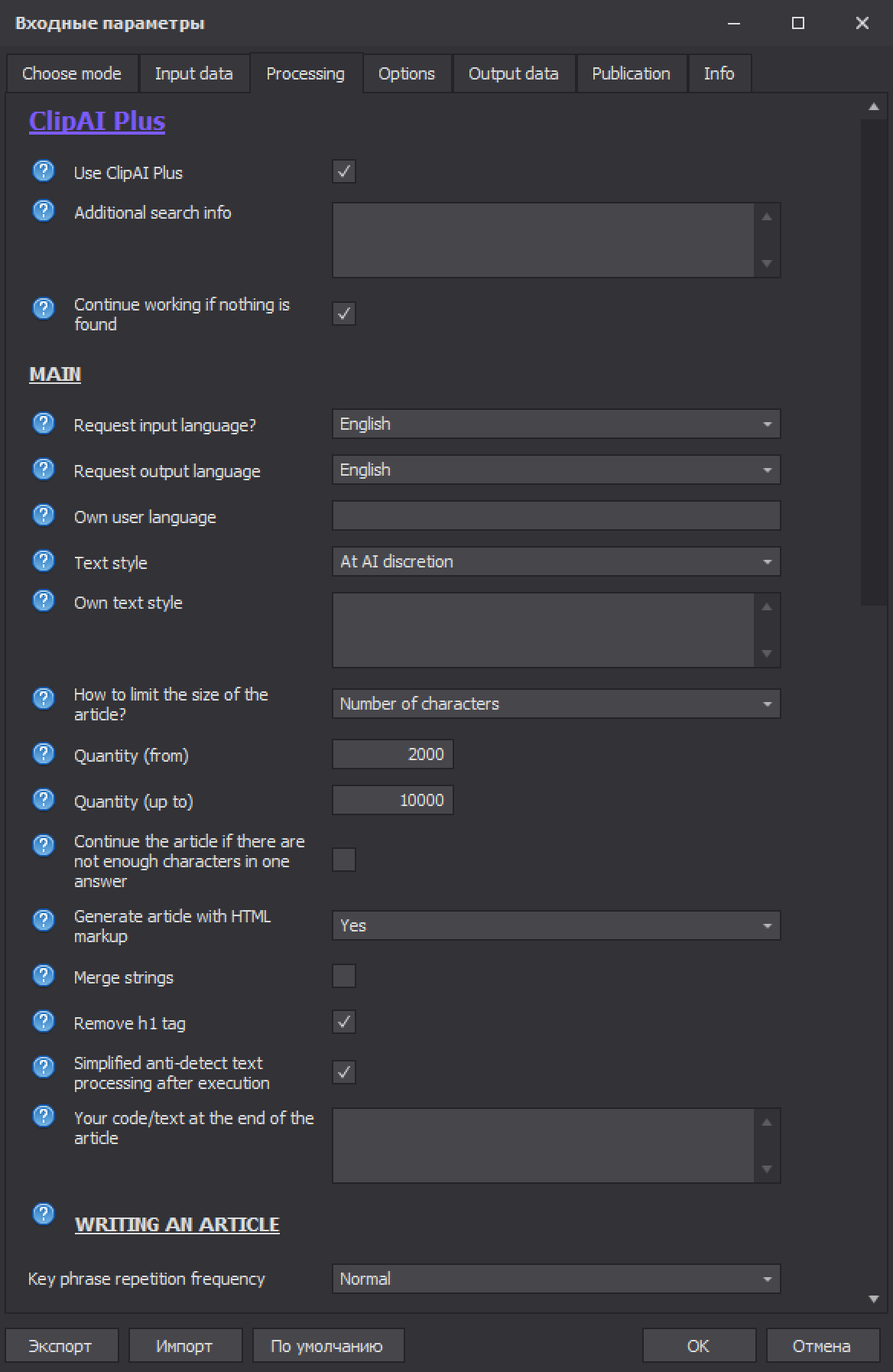
Task: Expand Key phrase repetition frequency dropdown
Action: click(x=557, y=1279)
